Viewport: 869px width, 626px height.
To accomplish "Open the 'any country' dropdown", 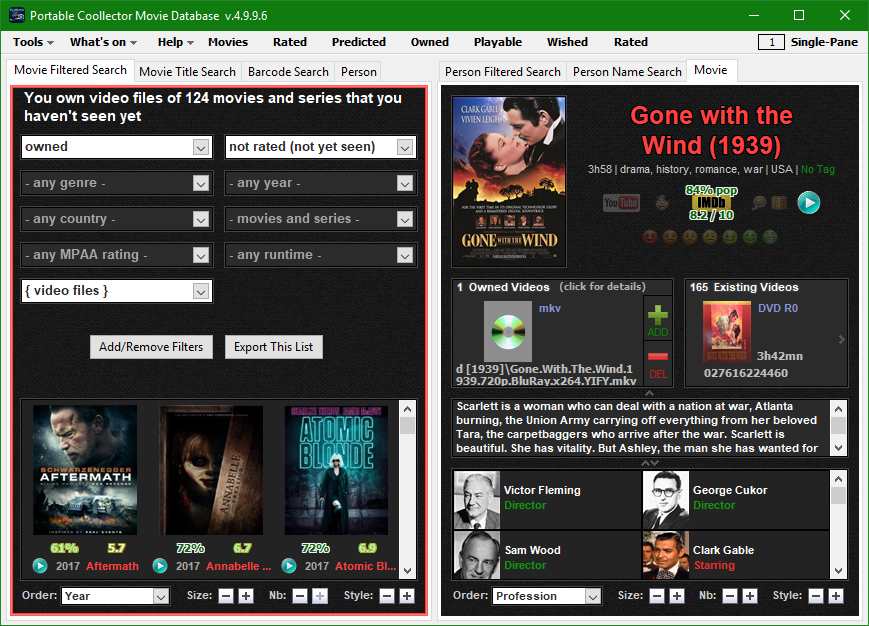I will tap(117, 219).
